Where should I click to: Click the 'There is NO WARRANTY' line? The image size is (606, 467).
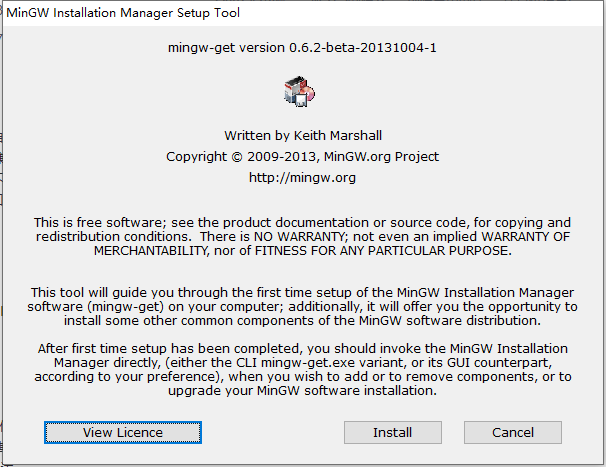point(303,237)
